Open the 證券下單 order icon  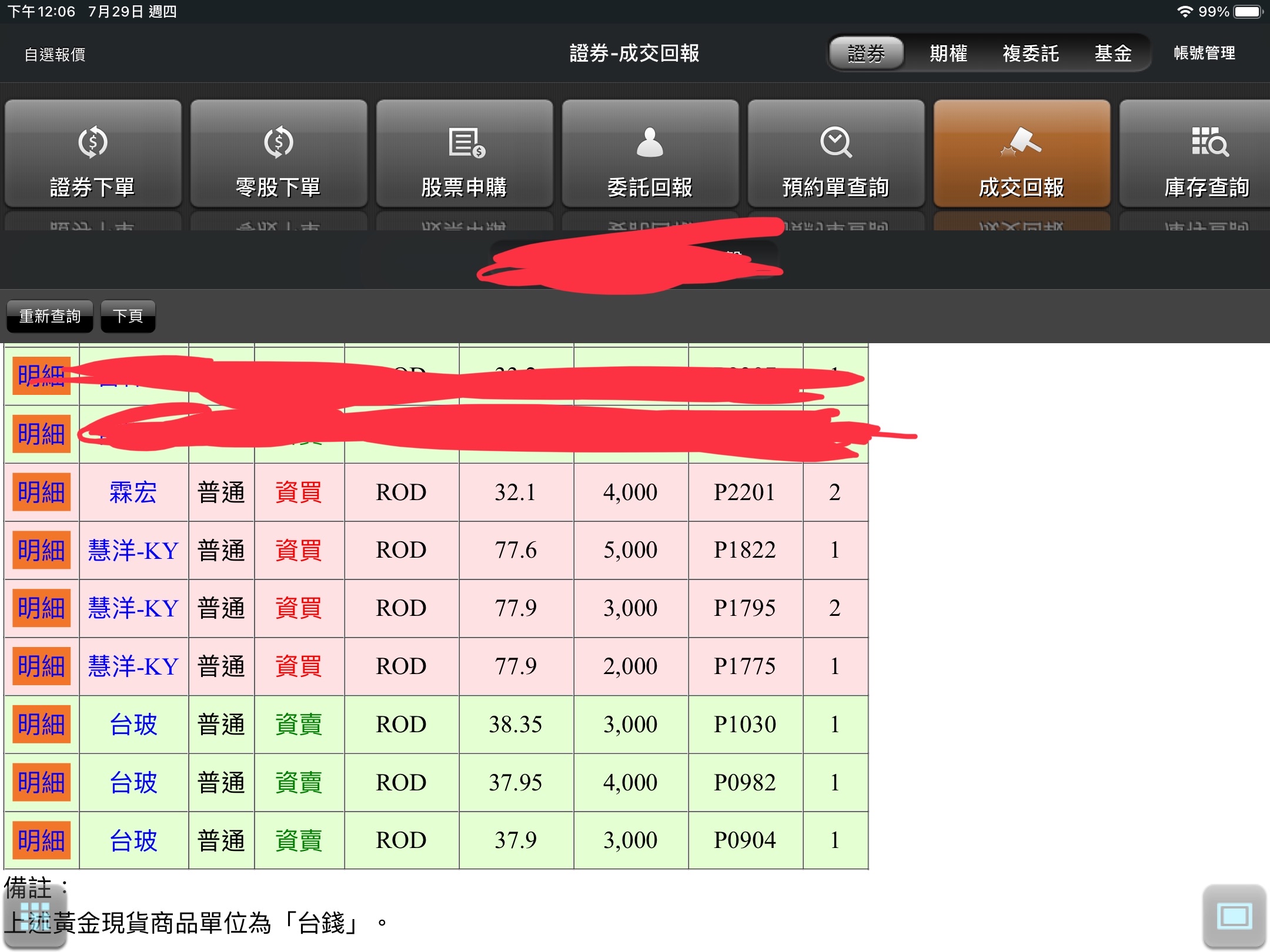click(x=93, y=142)
